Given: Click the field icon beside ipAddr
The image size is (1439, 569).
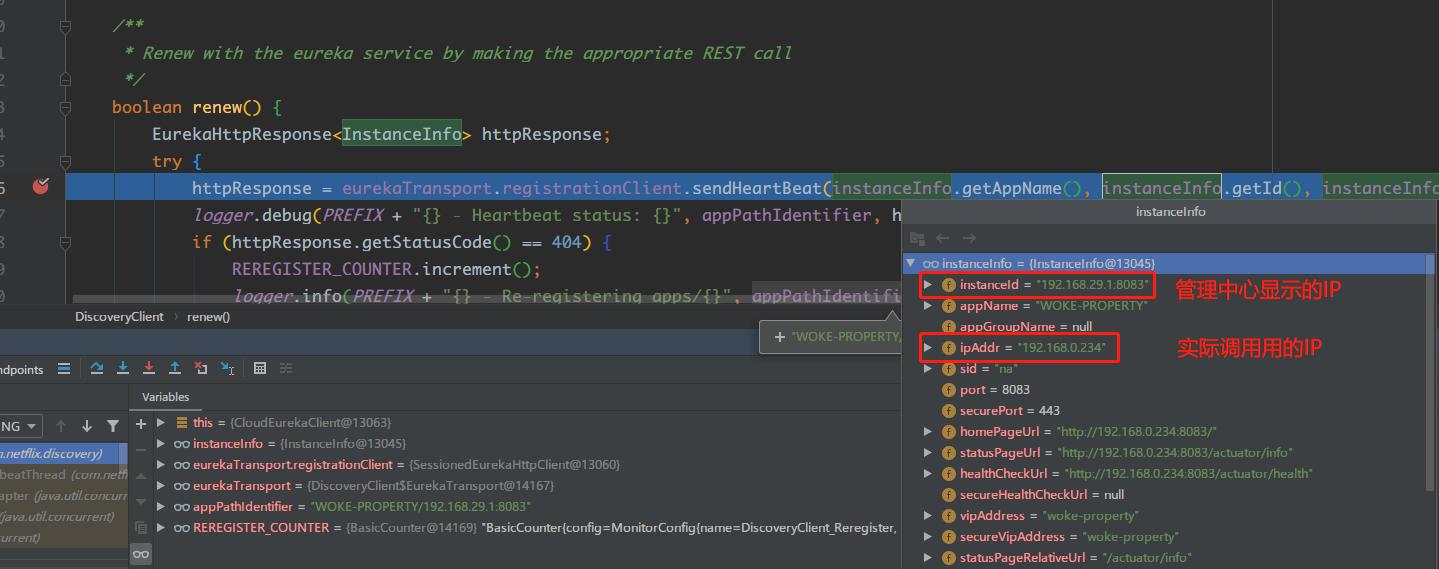Looking at the screenshot, I should [x=949, y=348].
